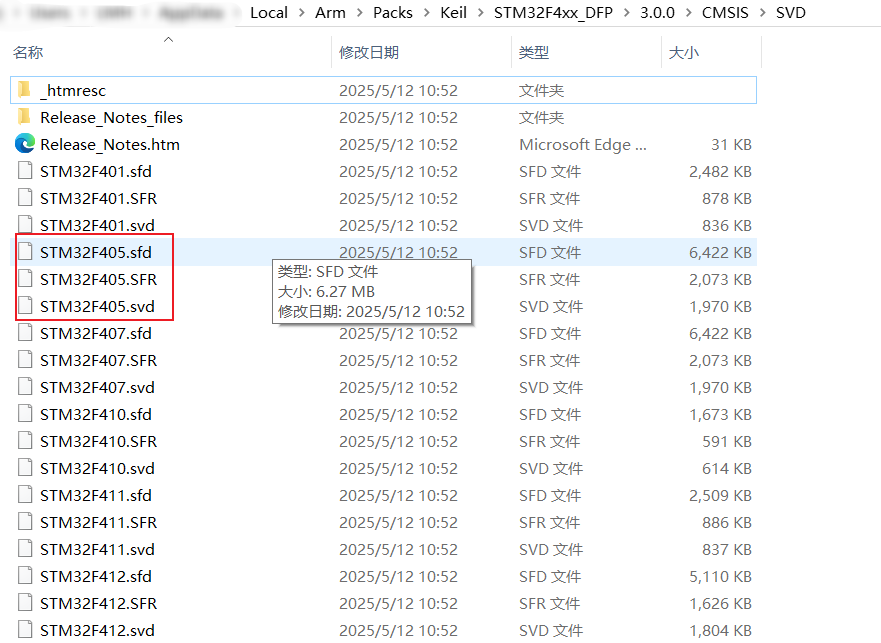Click size cell 1,804 KB
Image resolution: width=881 pixels, height=643 pixels.
[720, 630]
